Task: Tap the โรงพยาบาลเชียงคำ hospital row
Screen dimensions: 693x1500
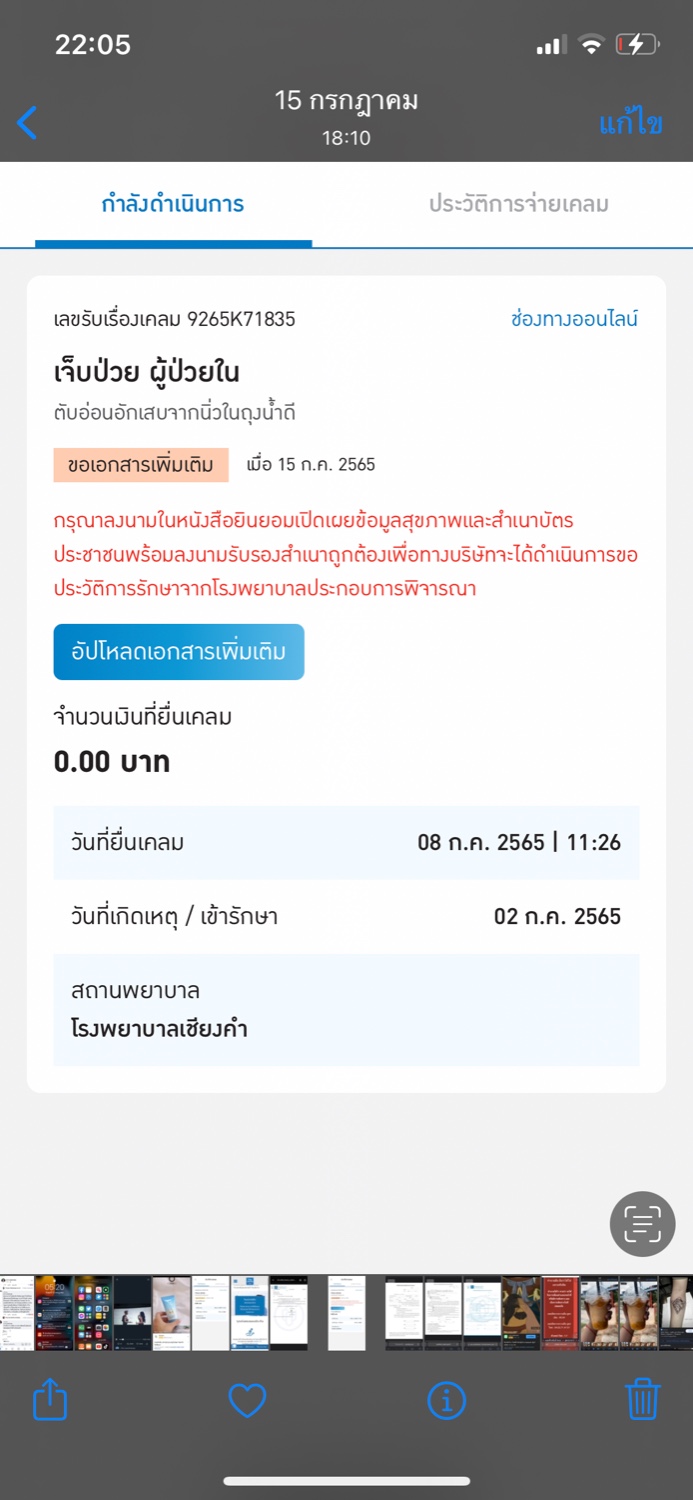Action: 346,1010
